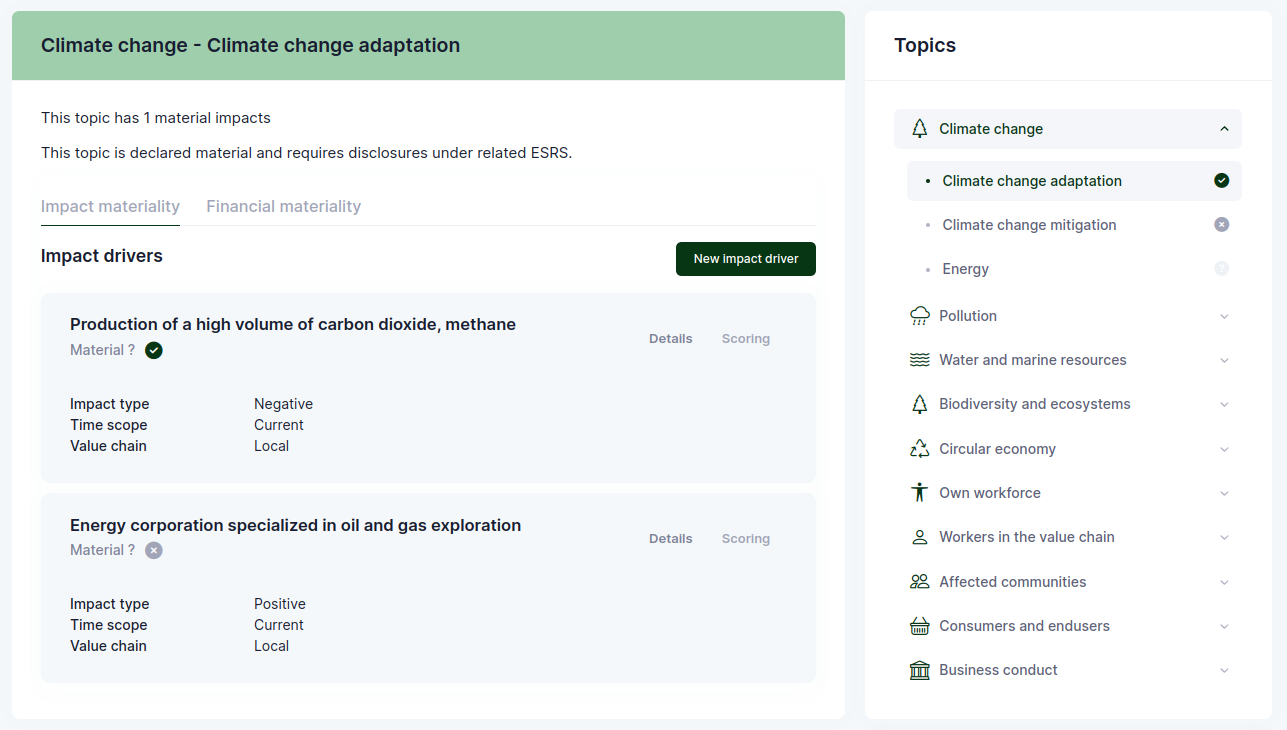Switch to the Financial materiality tab
The height and width of the screenshot is (730, 1287).
(283, 207)
